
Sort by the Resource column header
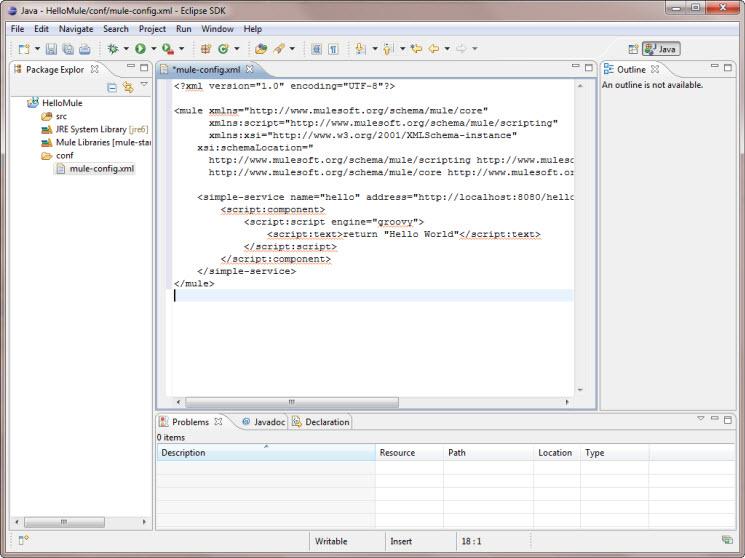point(409,452)
